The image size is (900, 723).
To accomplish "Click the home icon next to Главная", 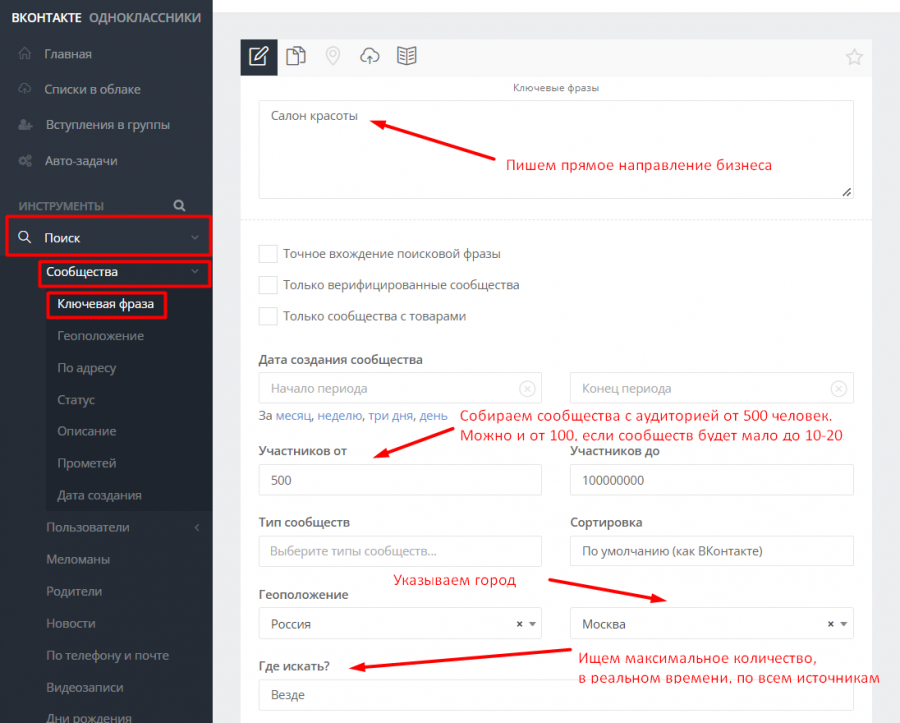I will 25,53.
